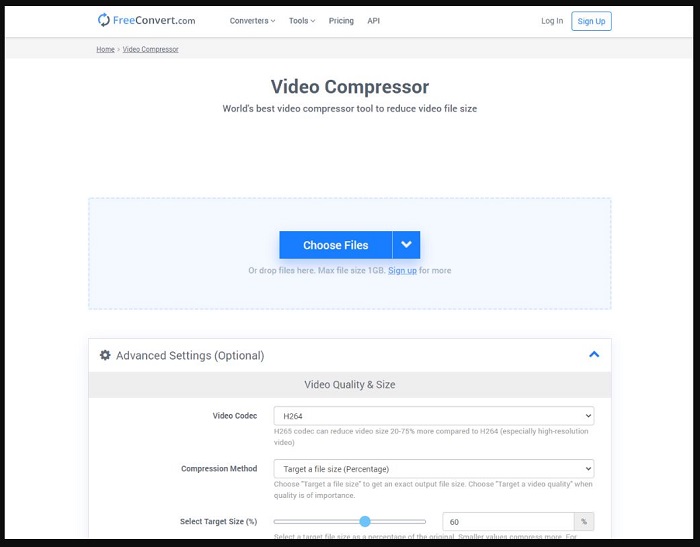
Task: Click the Log In link
Action: pyautogui.click(x=552, y=21)
